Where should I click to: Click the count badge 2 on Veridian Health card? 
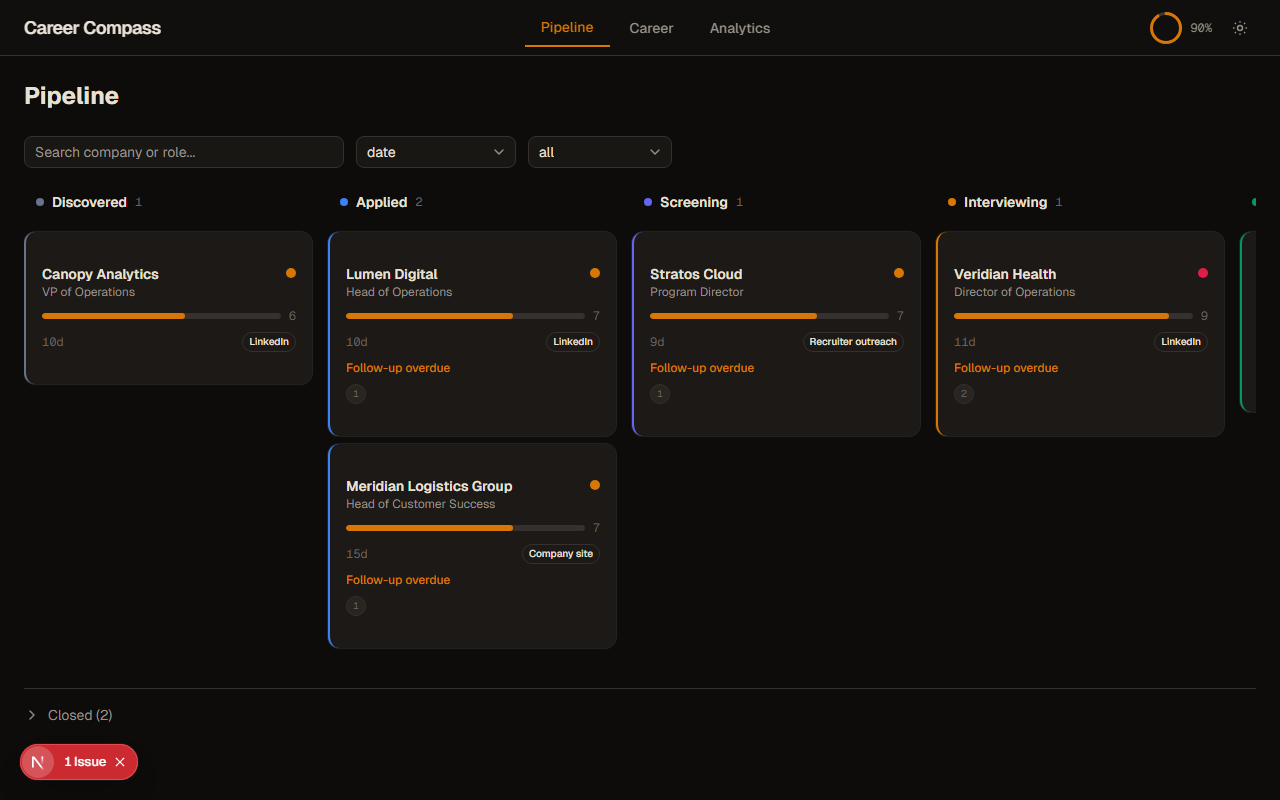pyautogui.click(x=964, y=394)
